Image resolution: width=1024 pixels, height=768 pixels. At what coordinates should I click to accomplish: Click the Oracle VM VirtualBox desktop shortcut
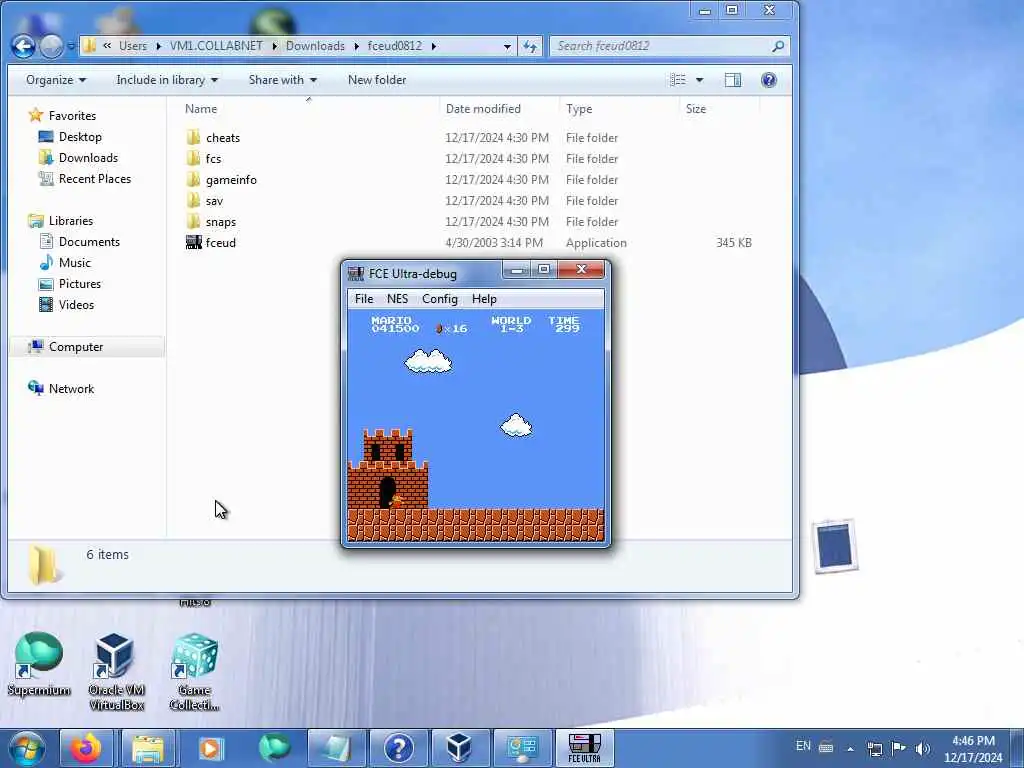point(116,673)
